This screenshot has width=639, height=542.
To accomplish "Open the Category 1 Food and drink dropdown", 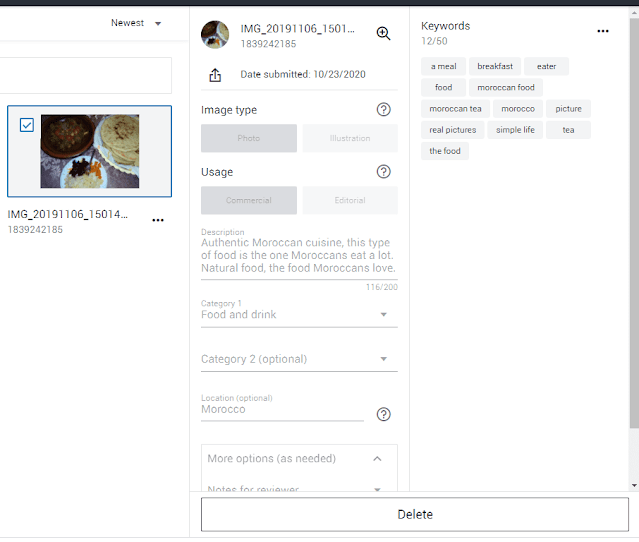I will [299, 315].
